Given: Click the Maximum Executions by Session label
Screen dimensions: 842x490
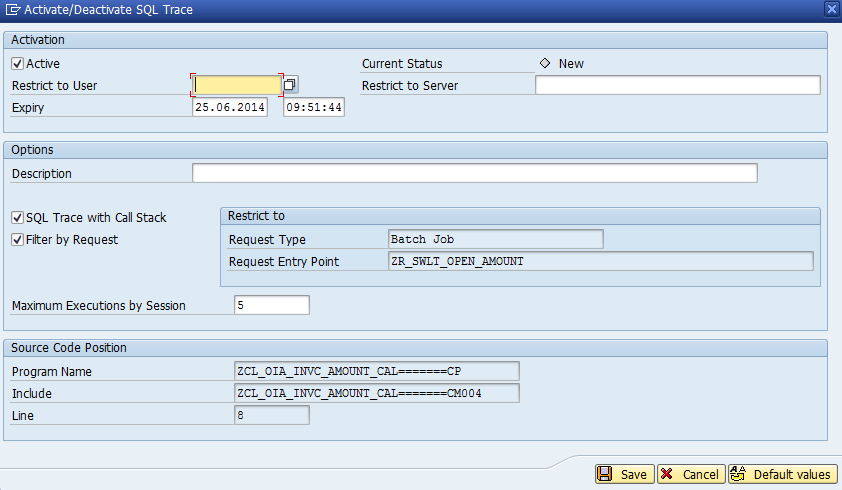Looking at the screenshot, I should tap(98, 306).
